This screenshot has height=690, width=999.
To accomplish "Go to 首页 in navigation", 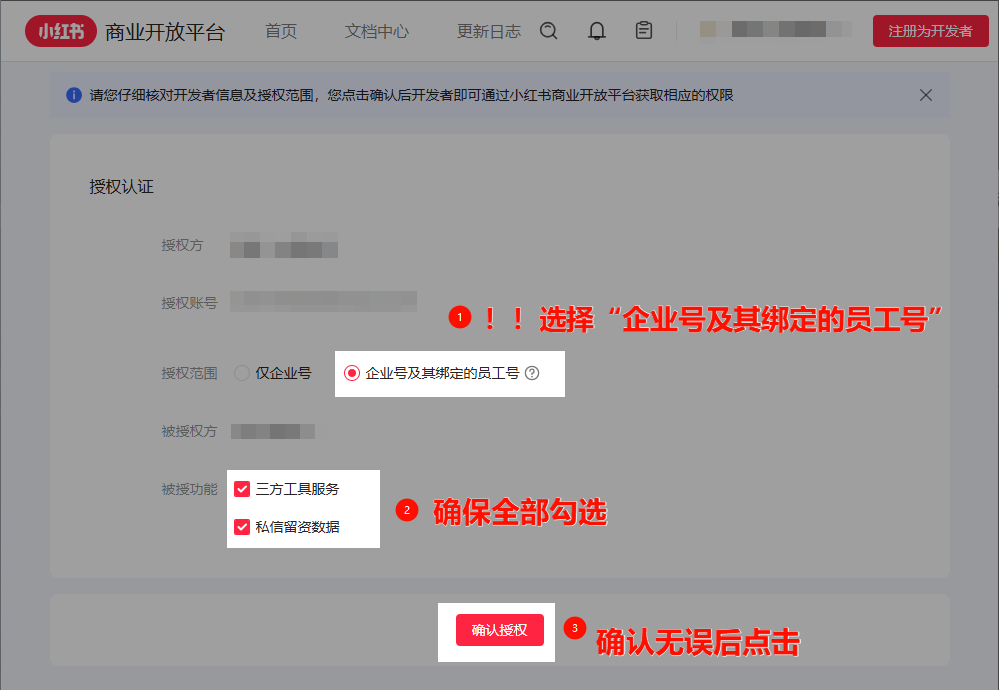I will (281, 31).
